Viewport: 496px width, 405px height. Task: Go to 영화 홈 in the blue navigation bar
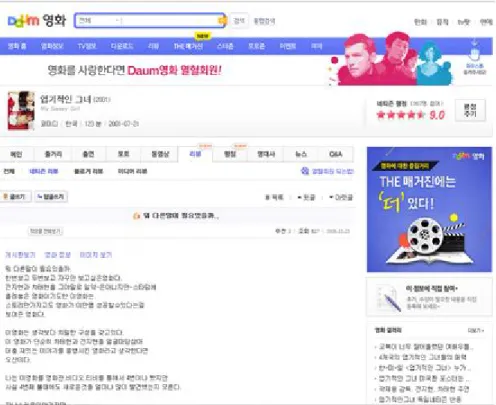tap(17, 46)
